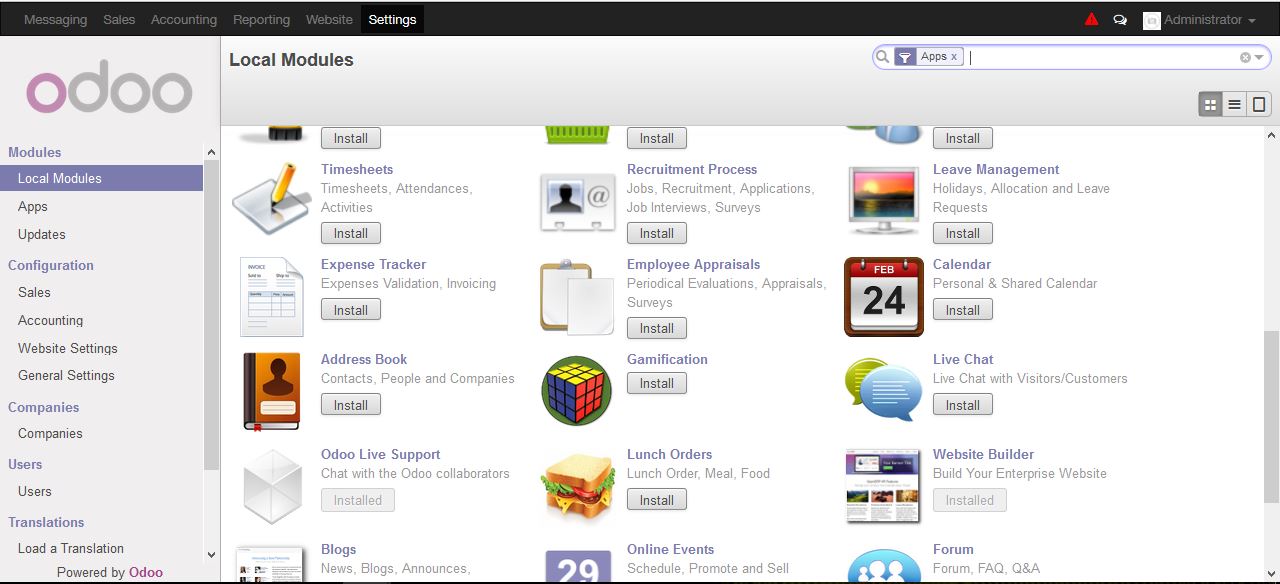The height and width of the screenshot is (584, 1280).
Task: Switch to kanban grid view
Action: [1211, 104]
